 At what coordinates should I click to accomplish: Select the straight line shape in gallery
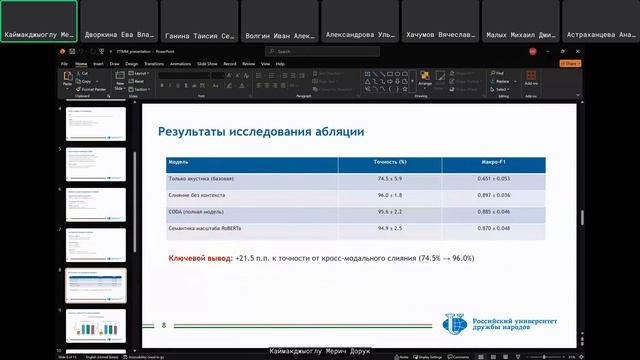pos(375,74)
